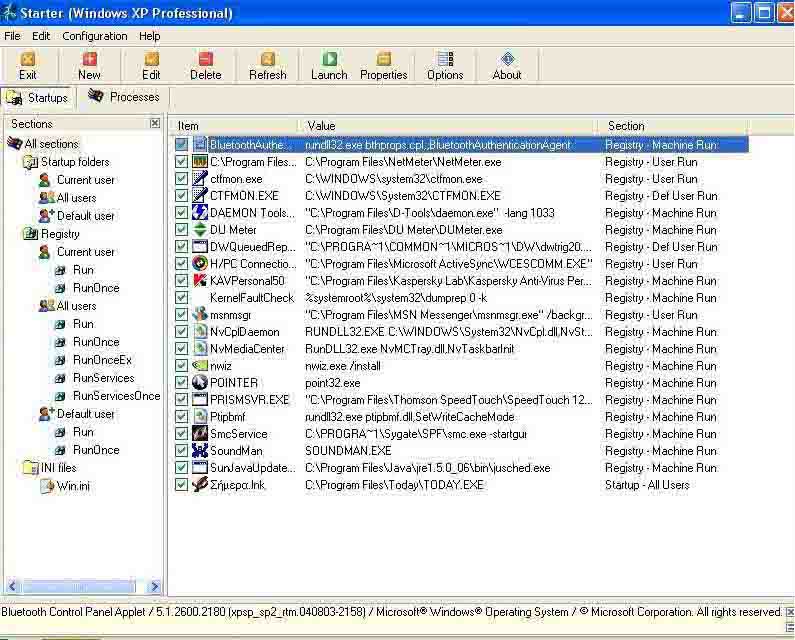Close the Sections panel with its X button
Image resolution: width=795 pixels, height=640 pixels.
[155, 123]
